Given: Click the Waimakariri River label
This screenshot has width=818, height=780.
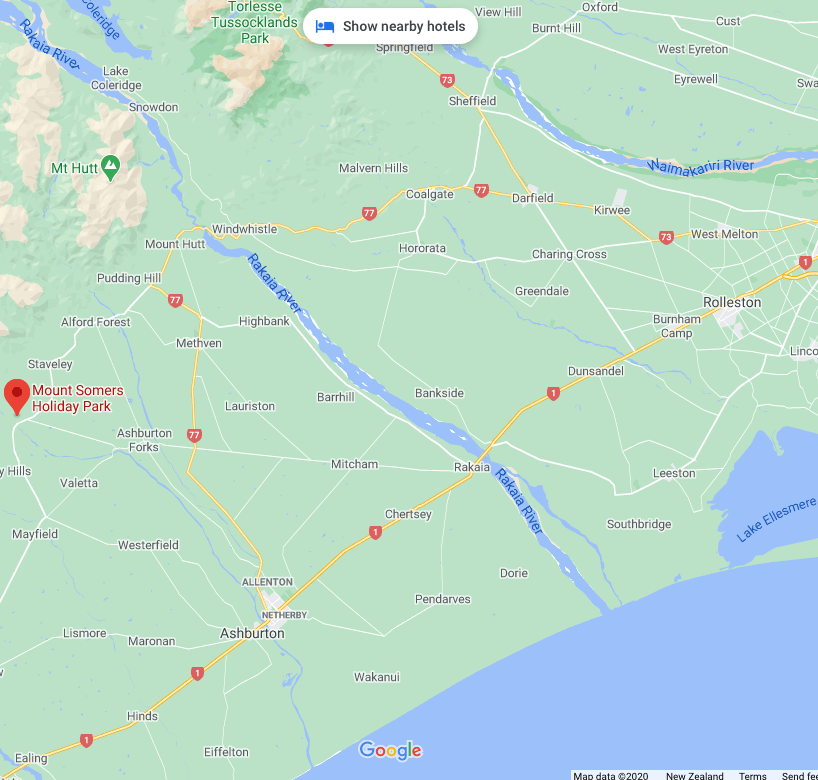Looking at the screenshot, I should pyautogui.click(x=701, y=167).
